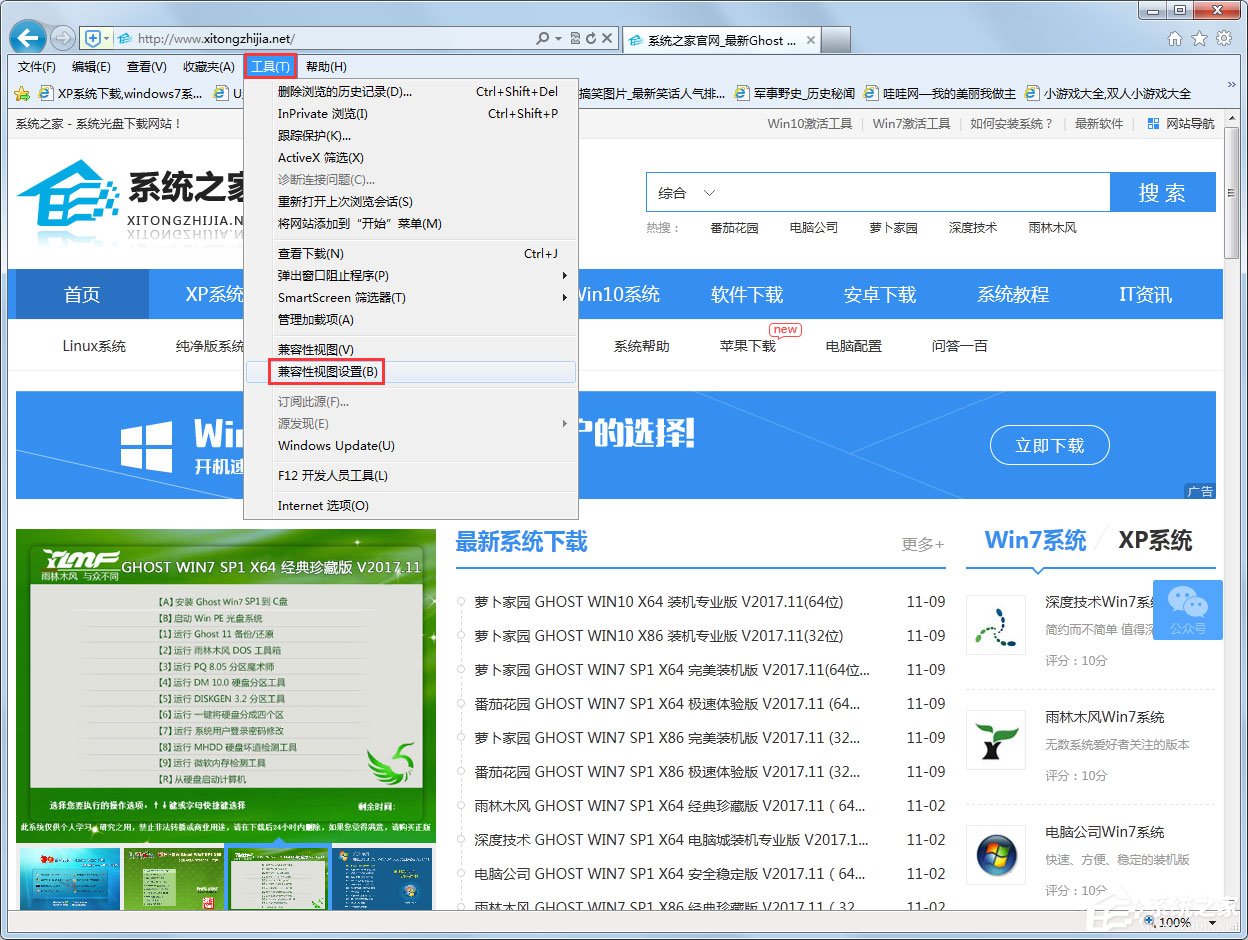Click the Compatibility View icon in address bar
Viewport: 1248px width, 940px height.
574,37
